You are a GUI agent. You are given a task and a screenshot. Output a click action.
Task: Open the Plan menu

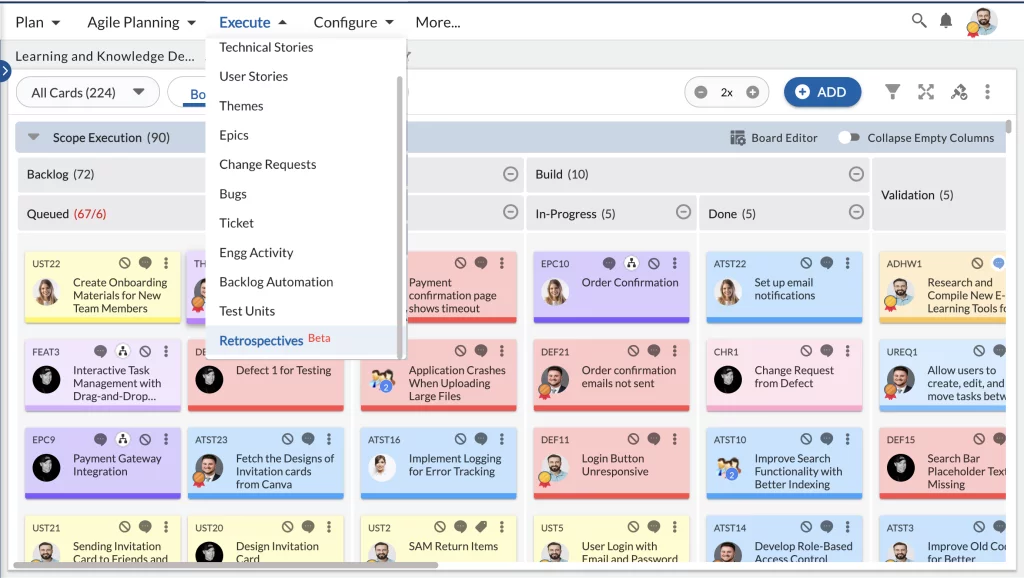click(37, 22)
